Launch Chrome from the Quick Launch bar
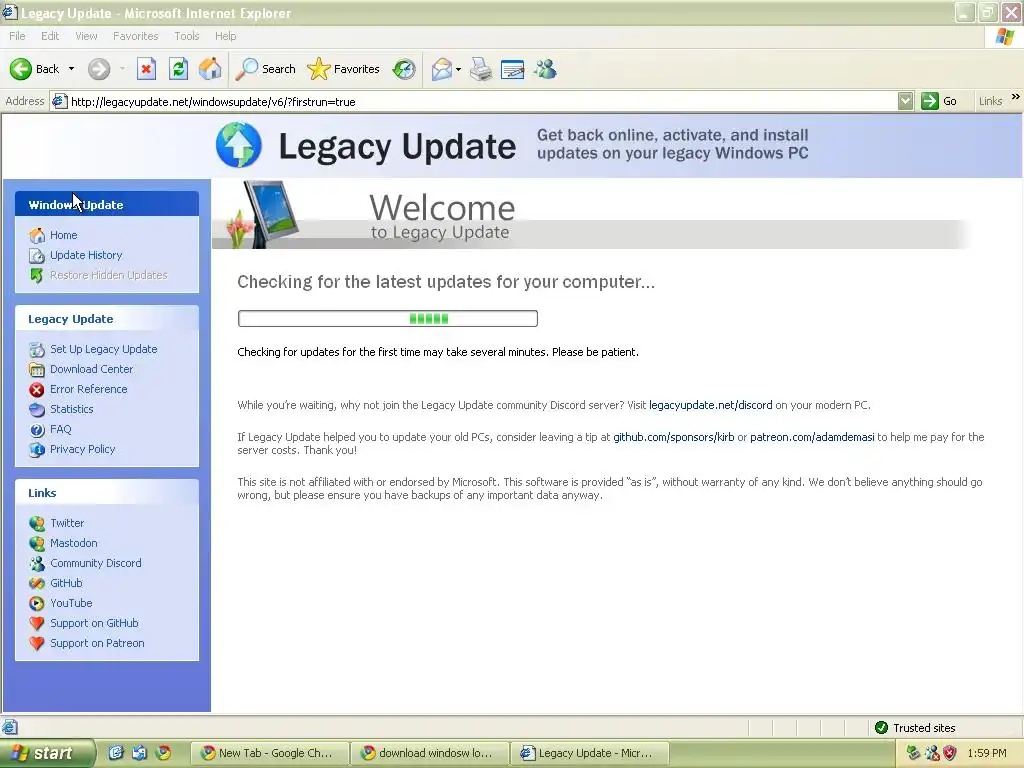This screenshot has height=768, width=1024. coord(163,753)
